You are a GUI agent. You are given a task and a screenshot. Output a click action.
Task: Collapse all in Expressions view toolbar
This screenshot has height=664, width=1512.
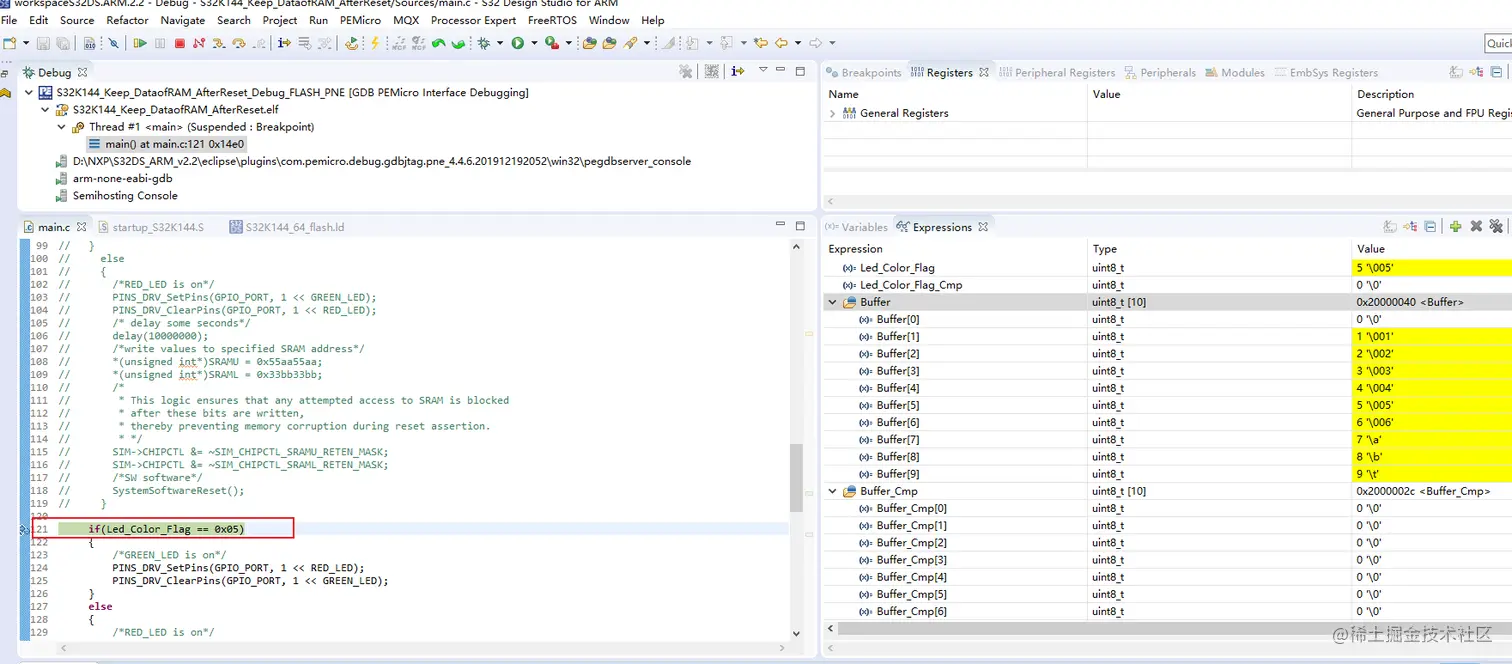pos(1430,227)
